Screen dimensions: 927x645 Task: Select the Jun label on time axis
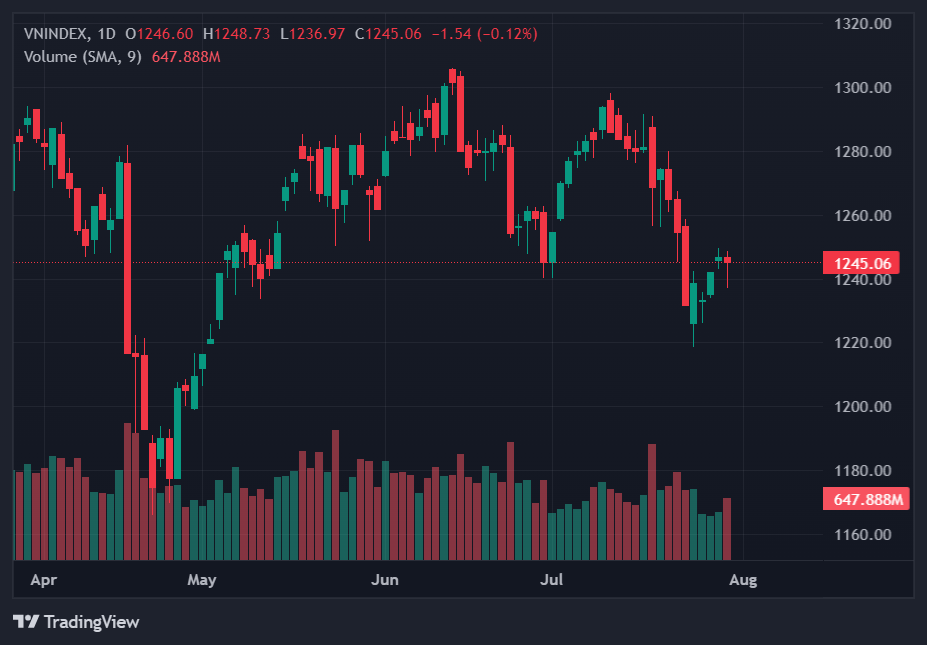[385, 579]
